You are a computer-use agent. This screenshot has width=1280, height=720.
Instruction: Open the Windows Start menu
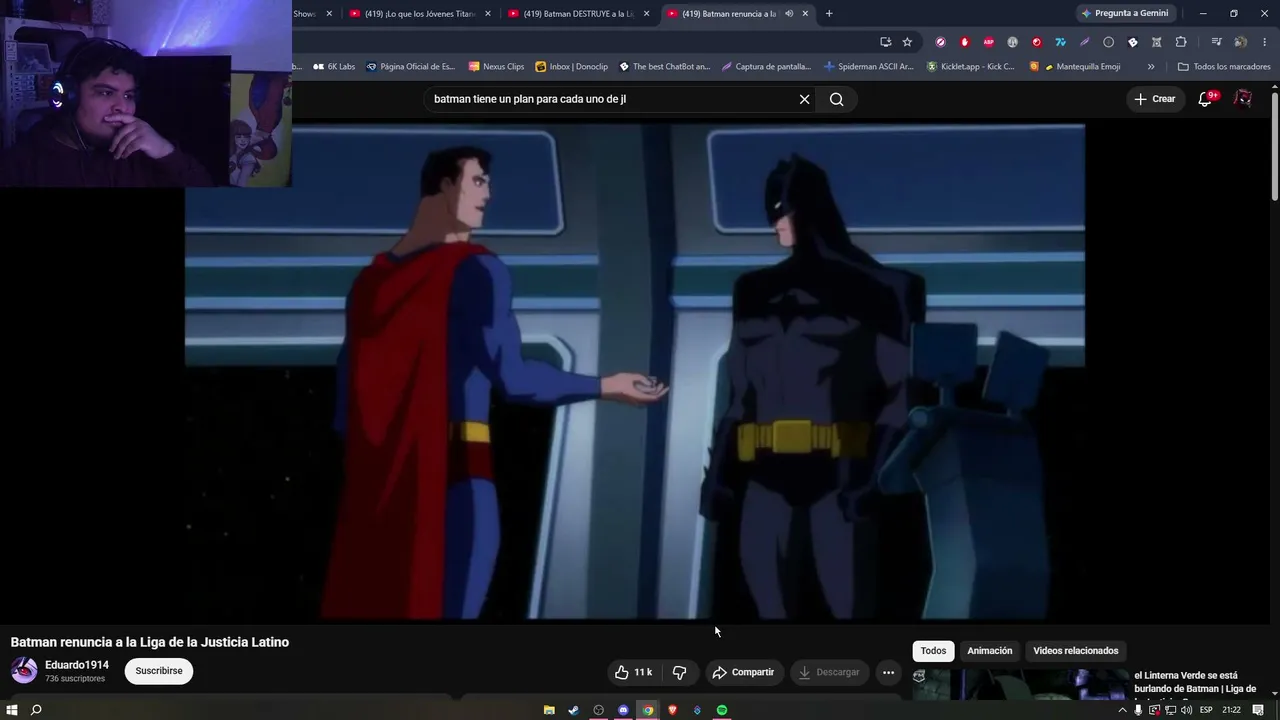click(12, 710)
